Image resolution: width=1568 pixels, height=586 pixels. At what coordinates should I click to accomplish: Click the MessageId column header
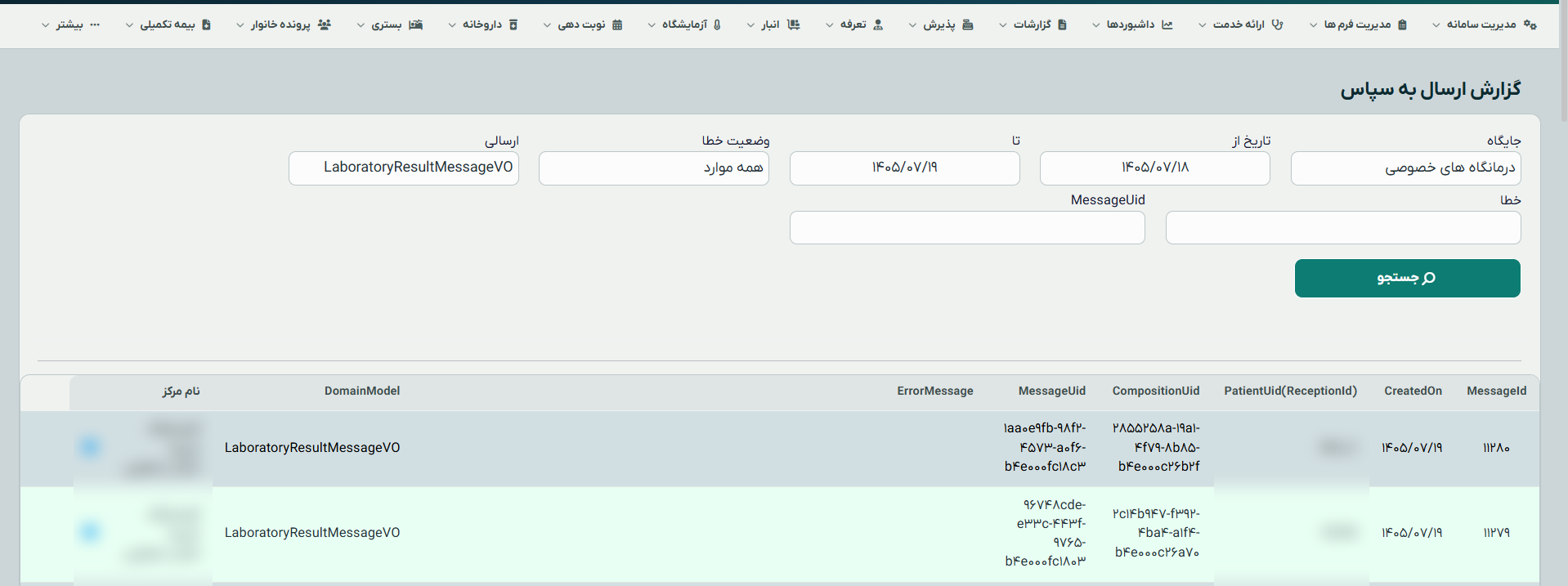pos(1496,391)
